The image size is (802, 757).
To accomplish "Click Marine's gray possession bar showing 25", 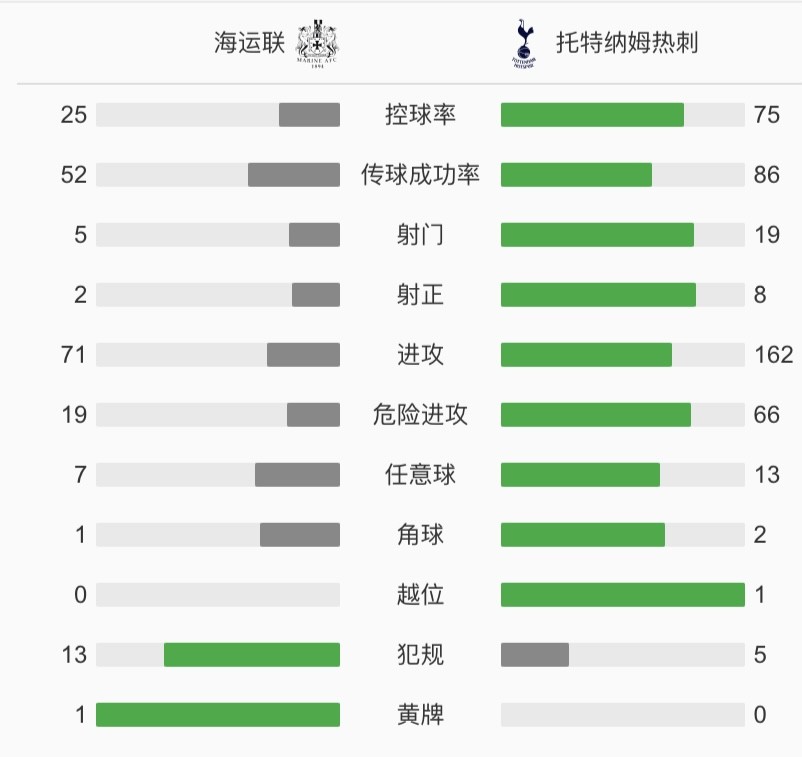I will pyautogui.click(x=309, y=115).
